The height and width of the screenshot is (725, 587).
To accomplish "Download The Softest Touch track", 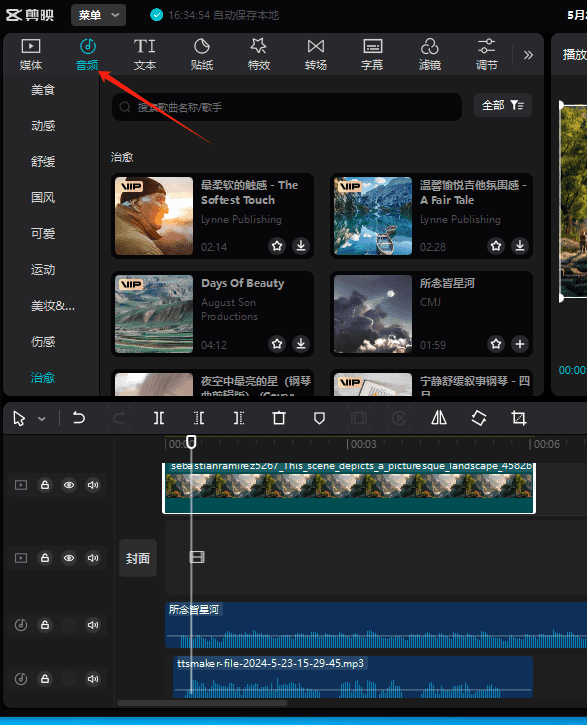I will point(301,246).
